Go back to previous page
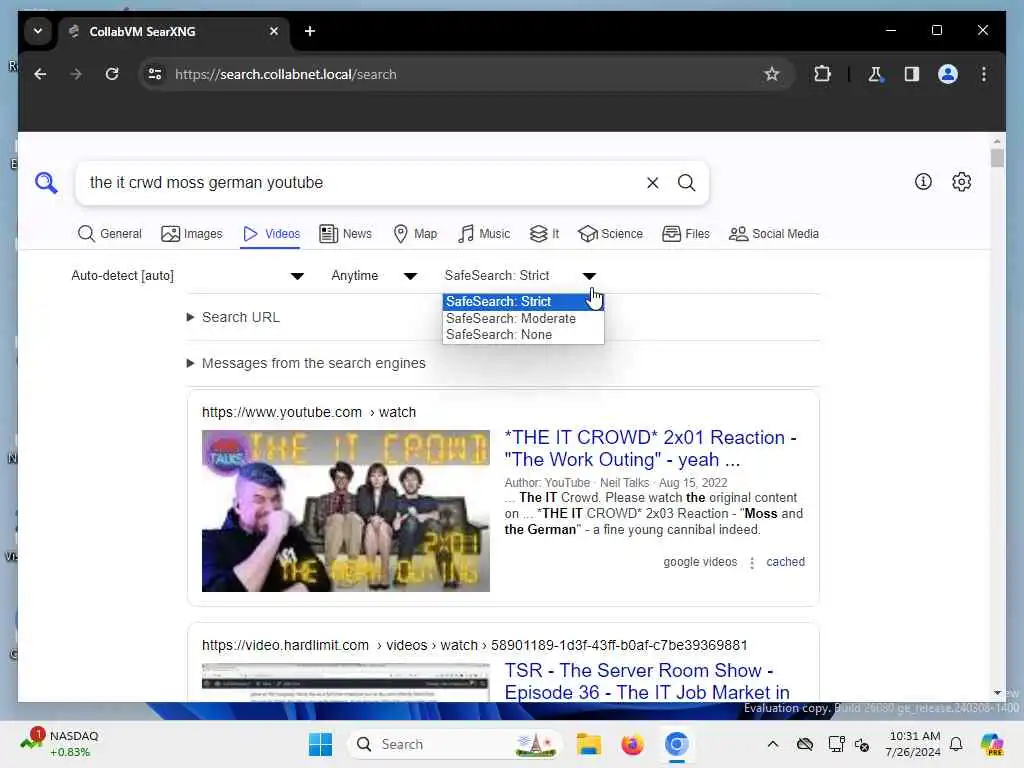The height and width of the screenshot is (768, 1024). point(40,74)
